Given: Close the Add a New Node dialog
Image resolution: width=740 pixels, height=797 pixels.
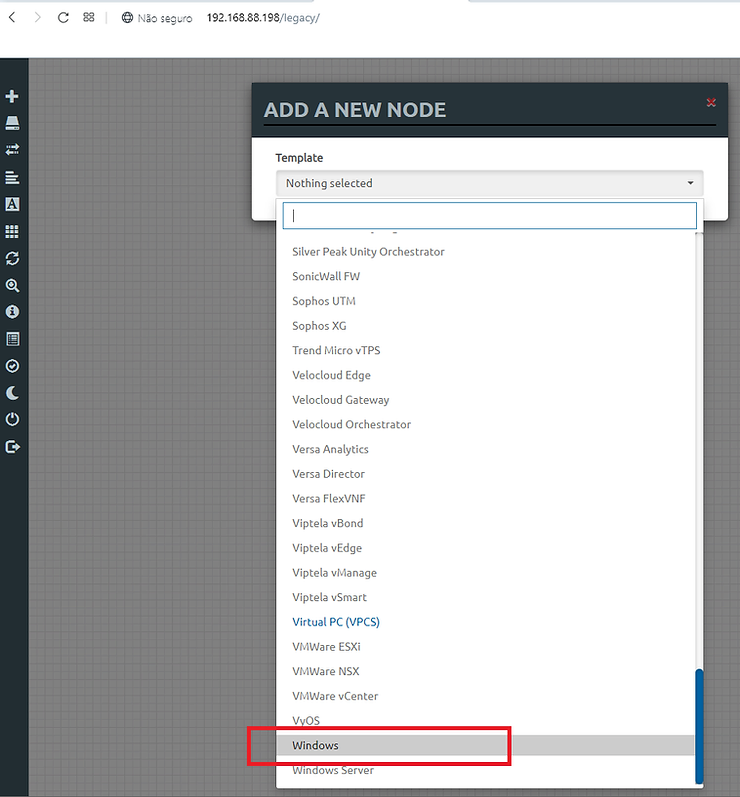Looking at the screenshot, I should (711, 102).
